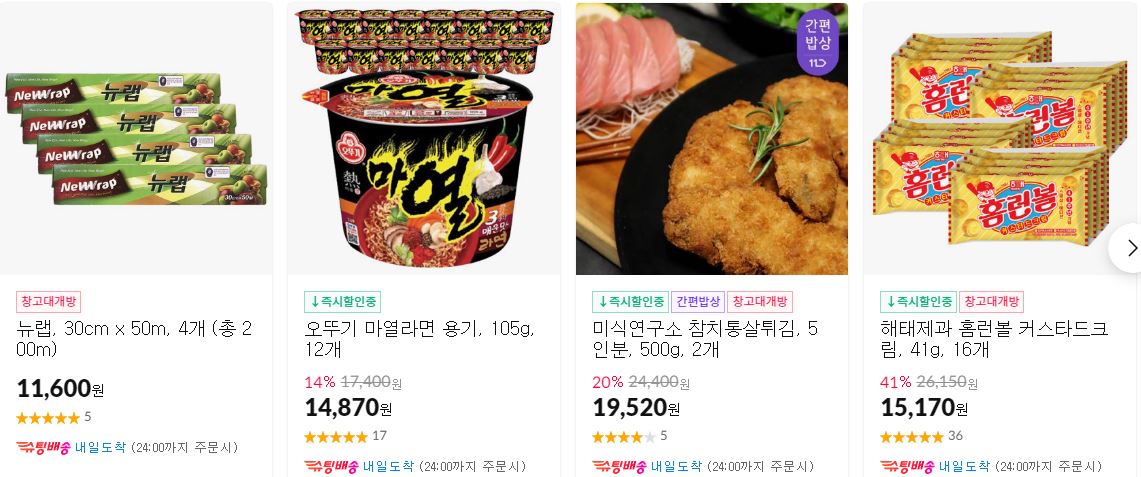The image size is (1141, 477).
Task: Open the 오뚜기 마열라면 cup noodle image
Action: (x=424, y=139)
